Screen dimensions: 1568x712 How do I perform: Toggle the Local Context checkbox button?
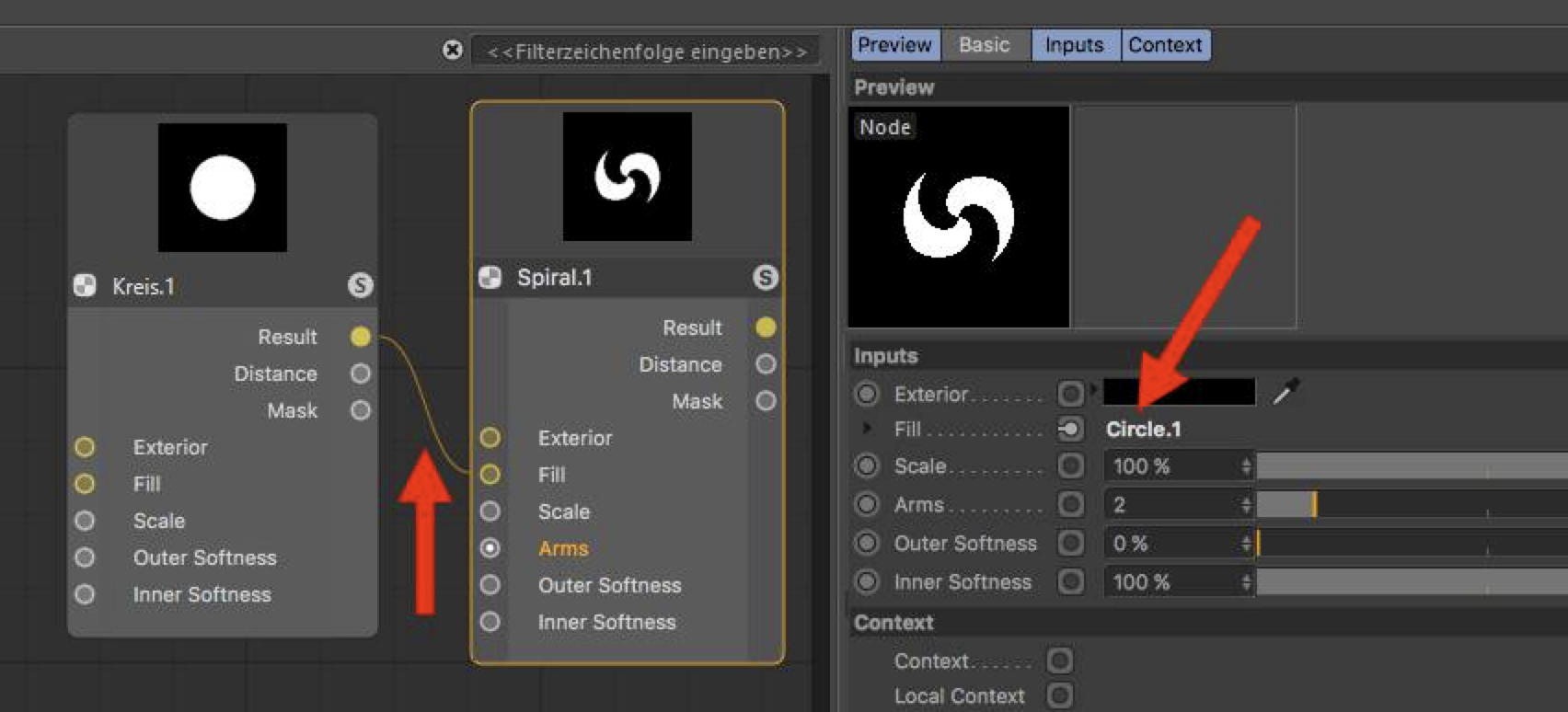(1059, 695)
